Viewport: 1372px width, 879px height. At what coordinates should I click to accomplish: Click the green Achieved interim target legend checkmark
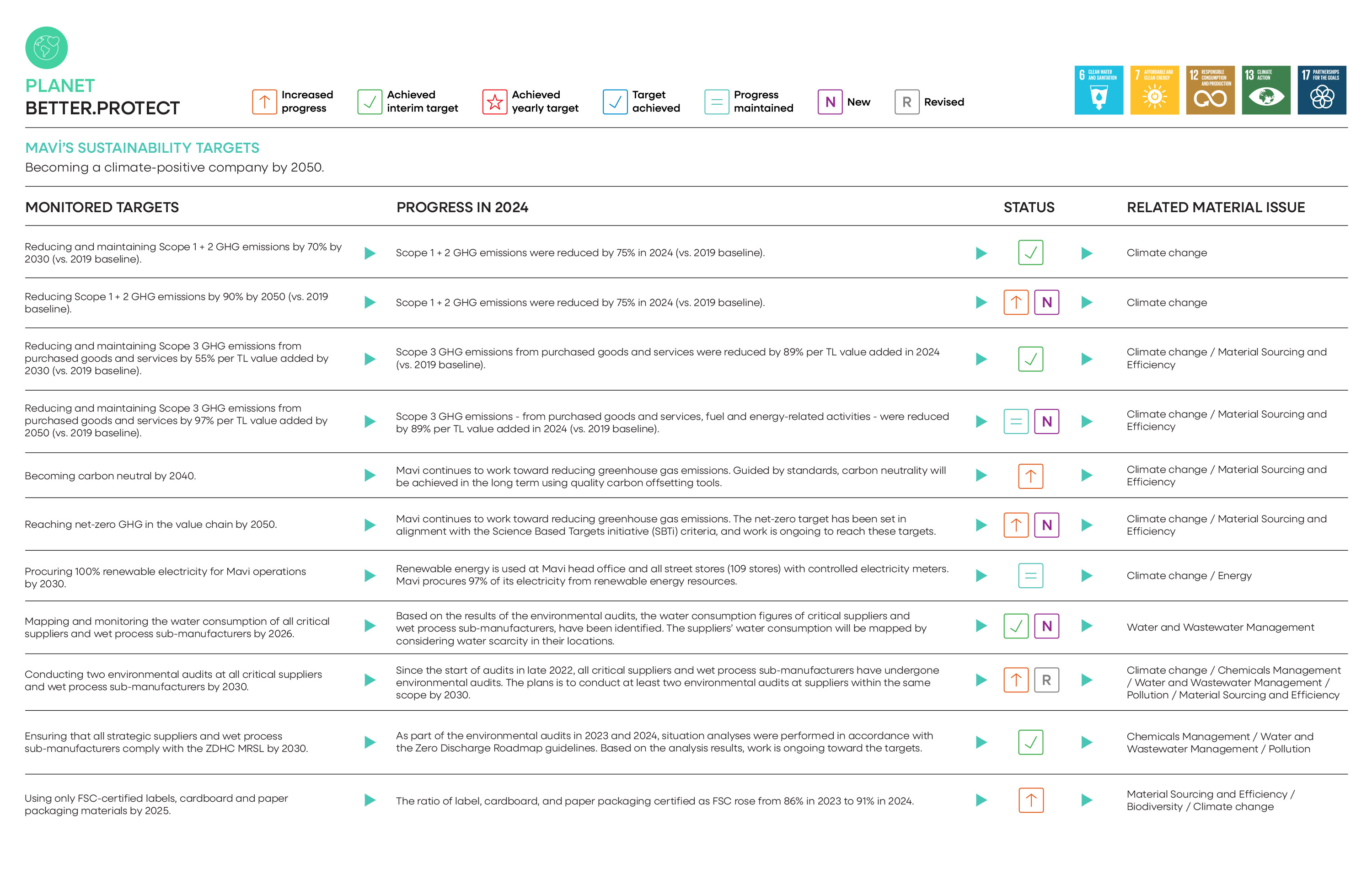pos(369,102)
